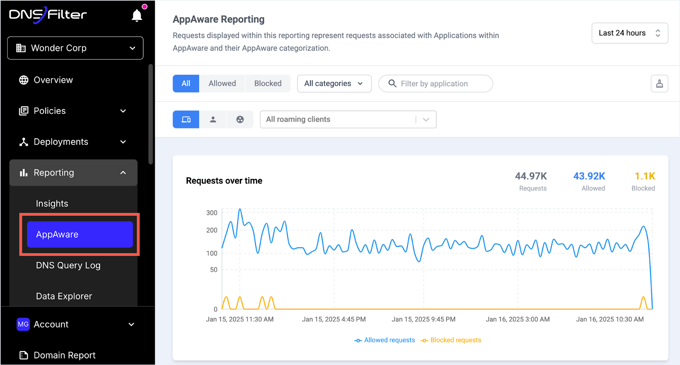Open the All roaming clients dropdown
This screenshot has width=680, height=365.
click(x=348, y=119)
